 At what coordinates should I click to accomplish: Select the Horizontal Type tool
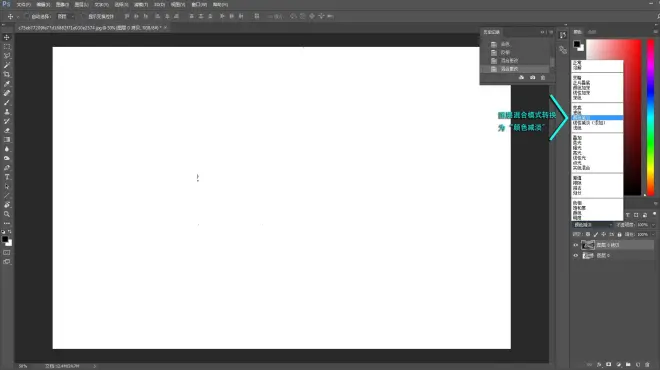tap(7, 177)
